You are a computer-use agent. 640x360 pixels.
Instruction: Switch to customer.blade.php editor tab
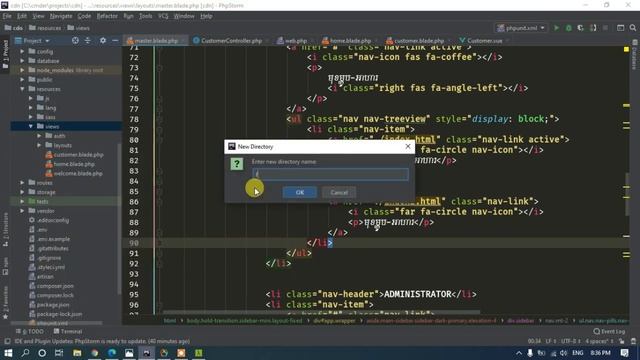(x=419, y=41)
